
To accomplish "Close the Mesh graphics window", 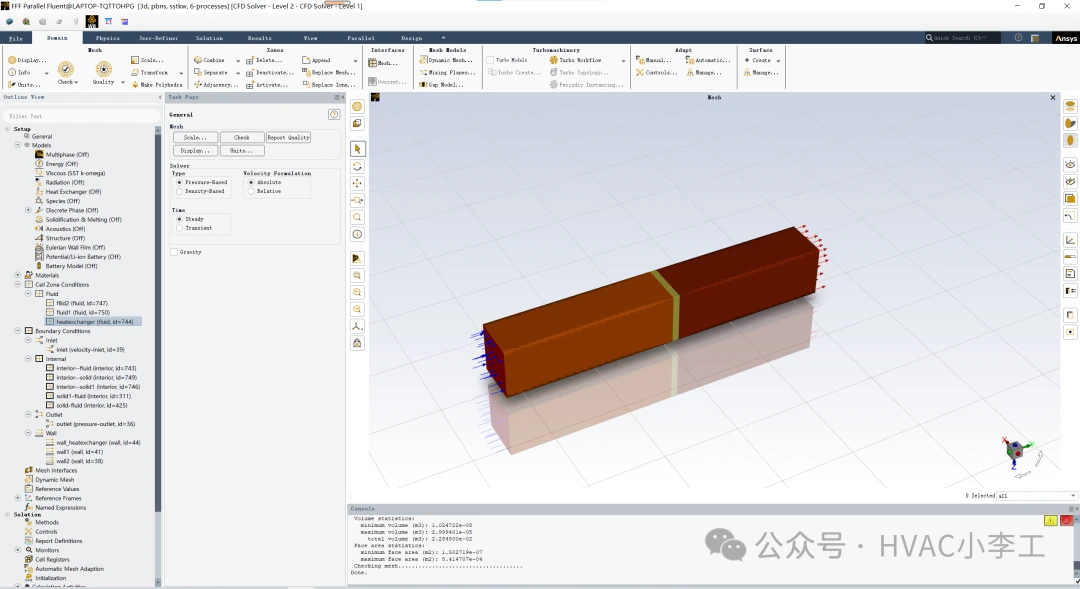I will coord(1052,98).
